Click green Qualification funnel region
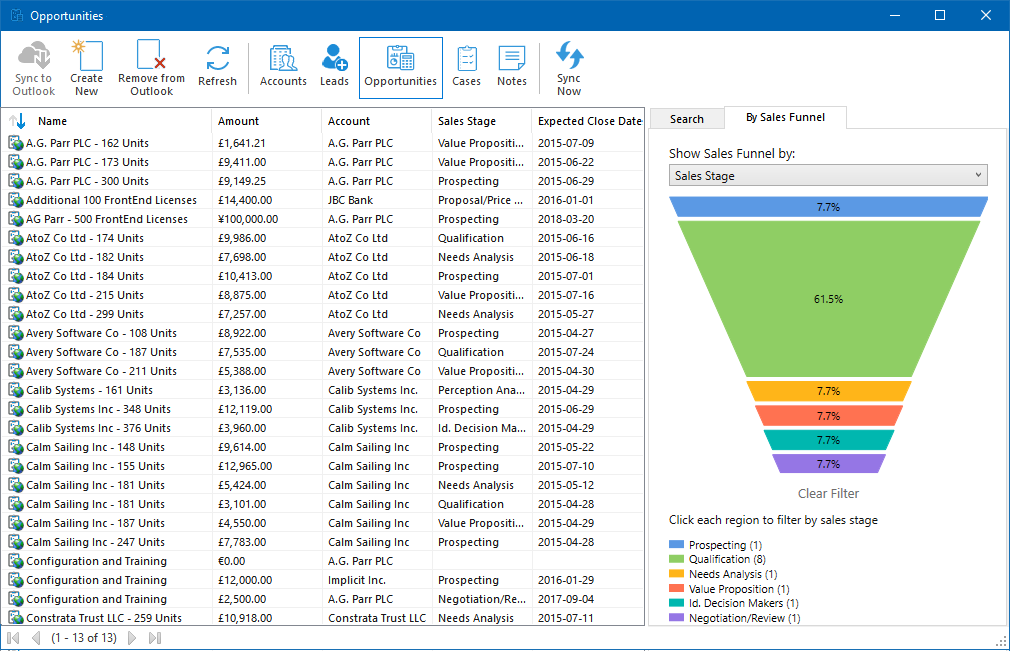 pyautogui.click(x=828, y=299)
